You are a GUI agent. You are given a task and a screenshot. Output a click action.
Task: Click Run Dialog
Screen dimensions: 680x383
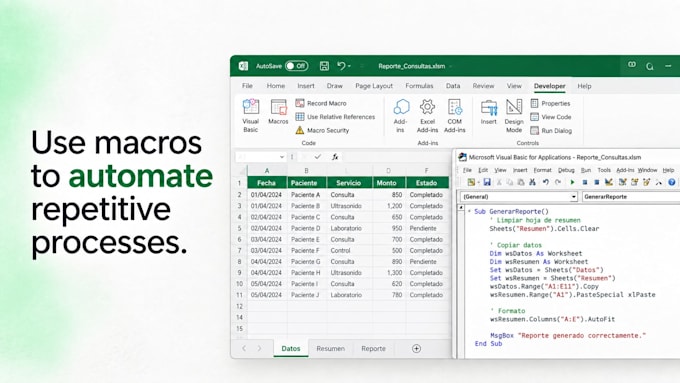[551, 131]
